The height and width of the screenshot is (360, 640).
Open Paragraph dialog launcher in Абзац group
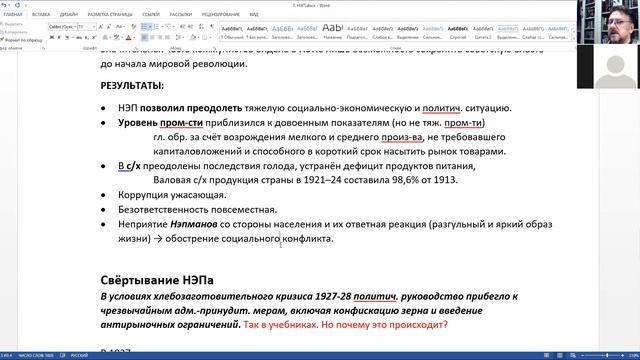(214, 47)
